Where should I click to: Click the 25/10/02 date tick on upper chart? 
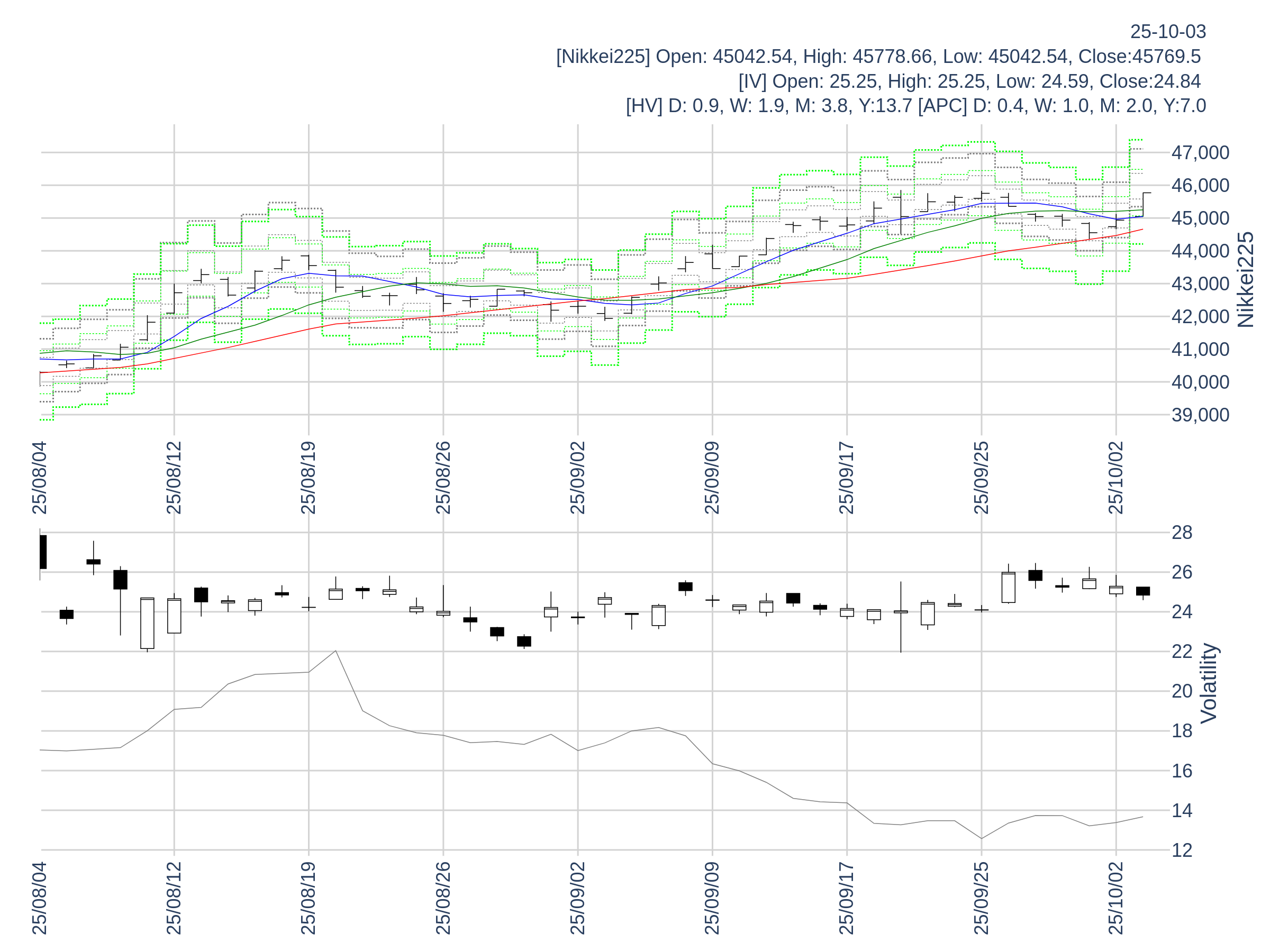click(x=1115, y=478)
